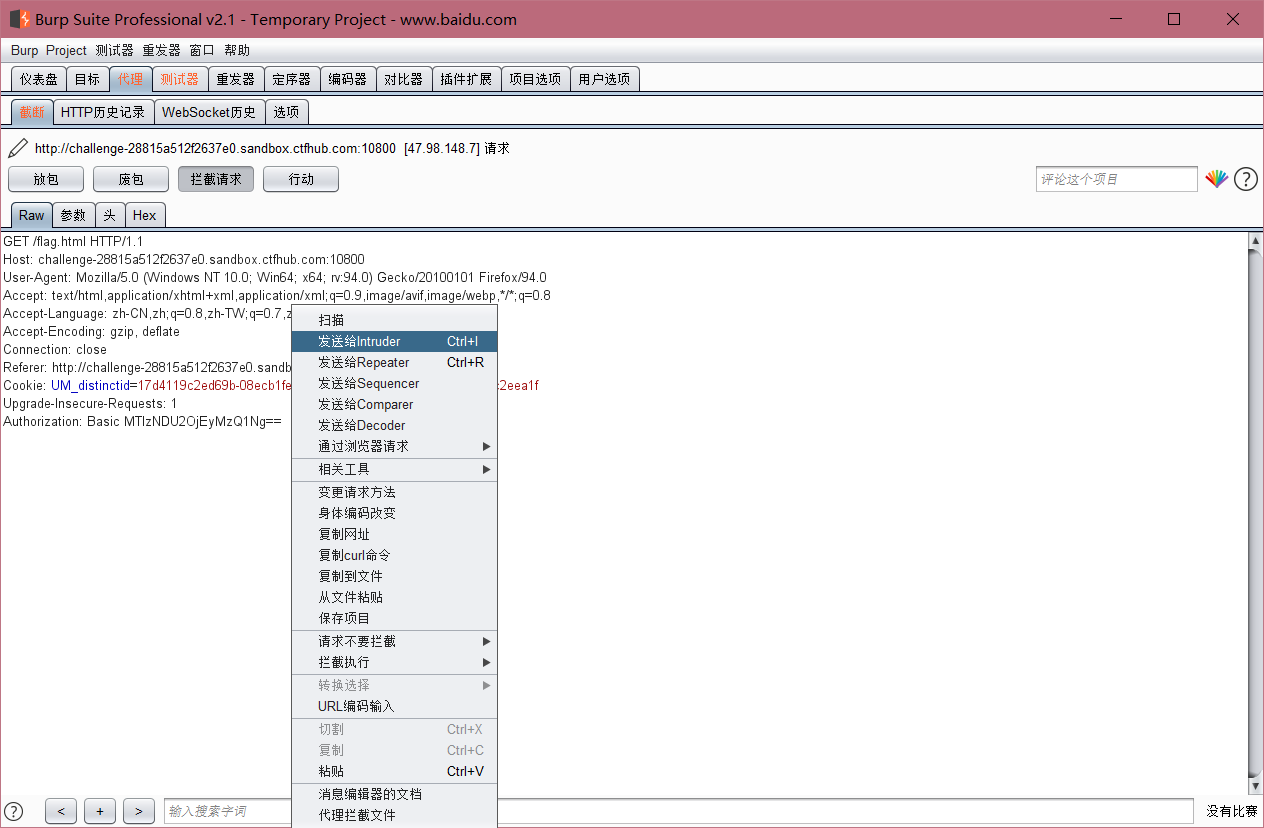
Task: Open the rainbow highlight color picker
Action: pyautogui.click(x=1216, y=178)
